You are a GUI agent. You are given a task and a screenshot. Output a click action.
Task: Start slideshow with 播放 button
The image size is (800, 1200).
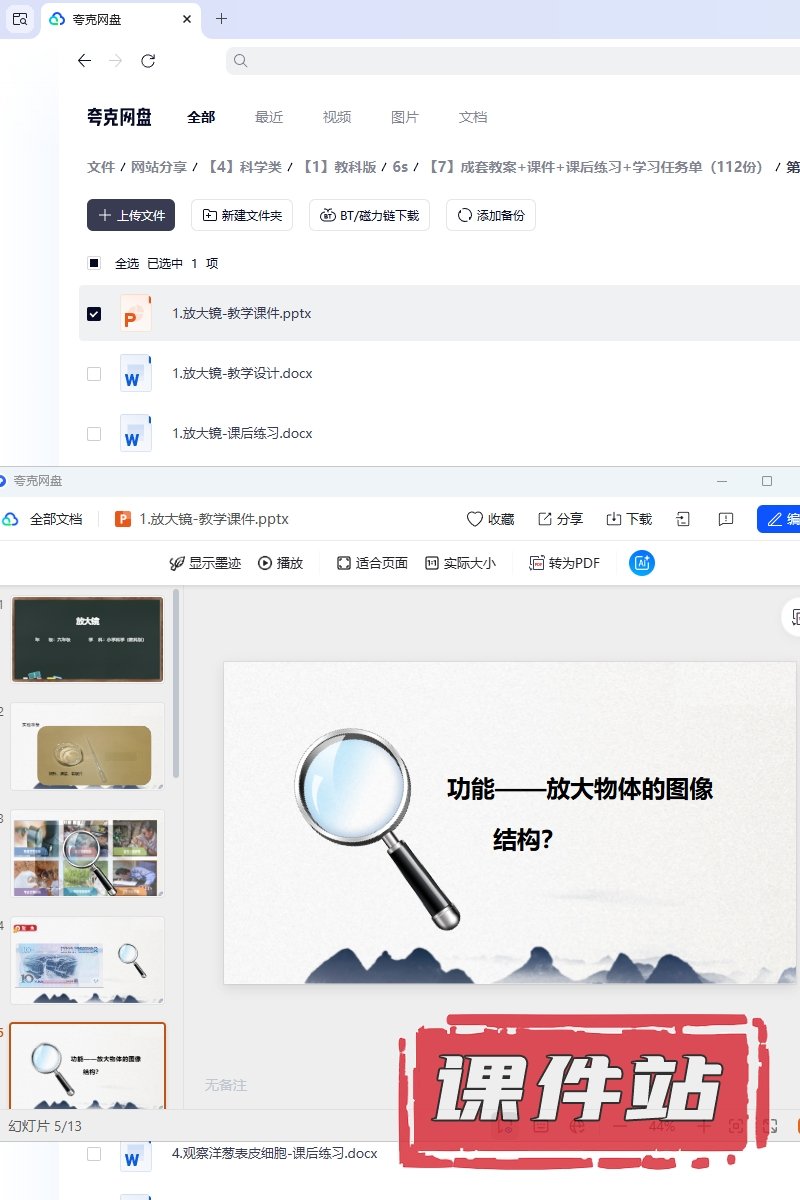point(280,563)
